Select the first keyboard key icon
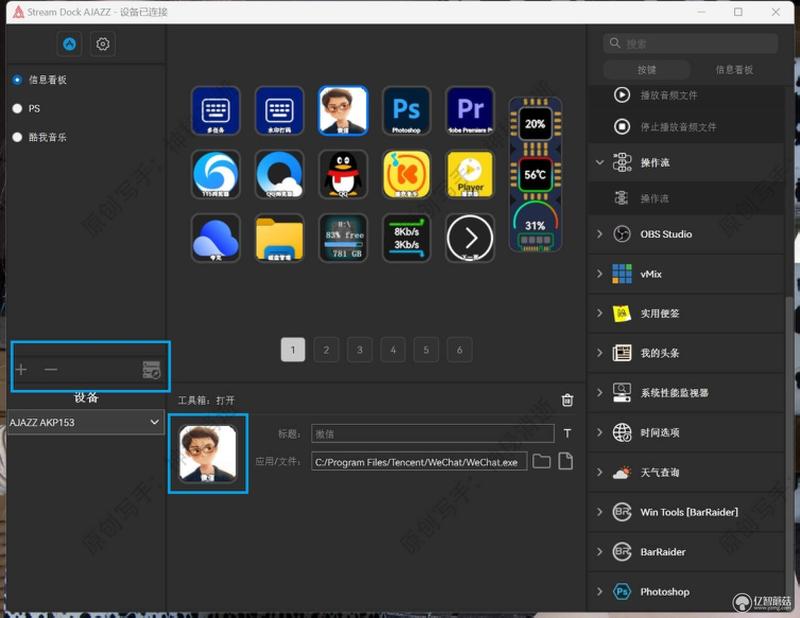800x618 pixels. [x=216, y=111]
